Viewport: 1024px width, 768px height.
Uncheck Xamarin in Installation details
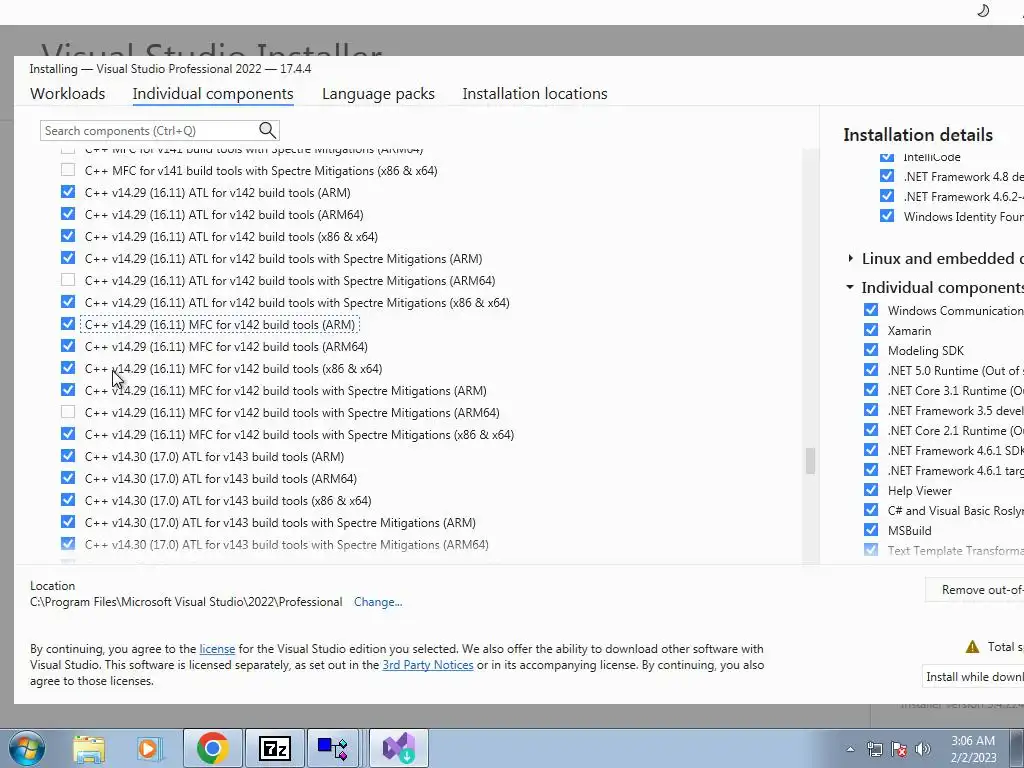tap(871, 330)
